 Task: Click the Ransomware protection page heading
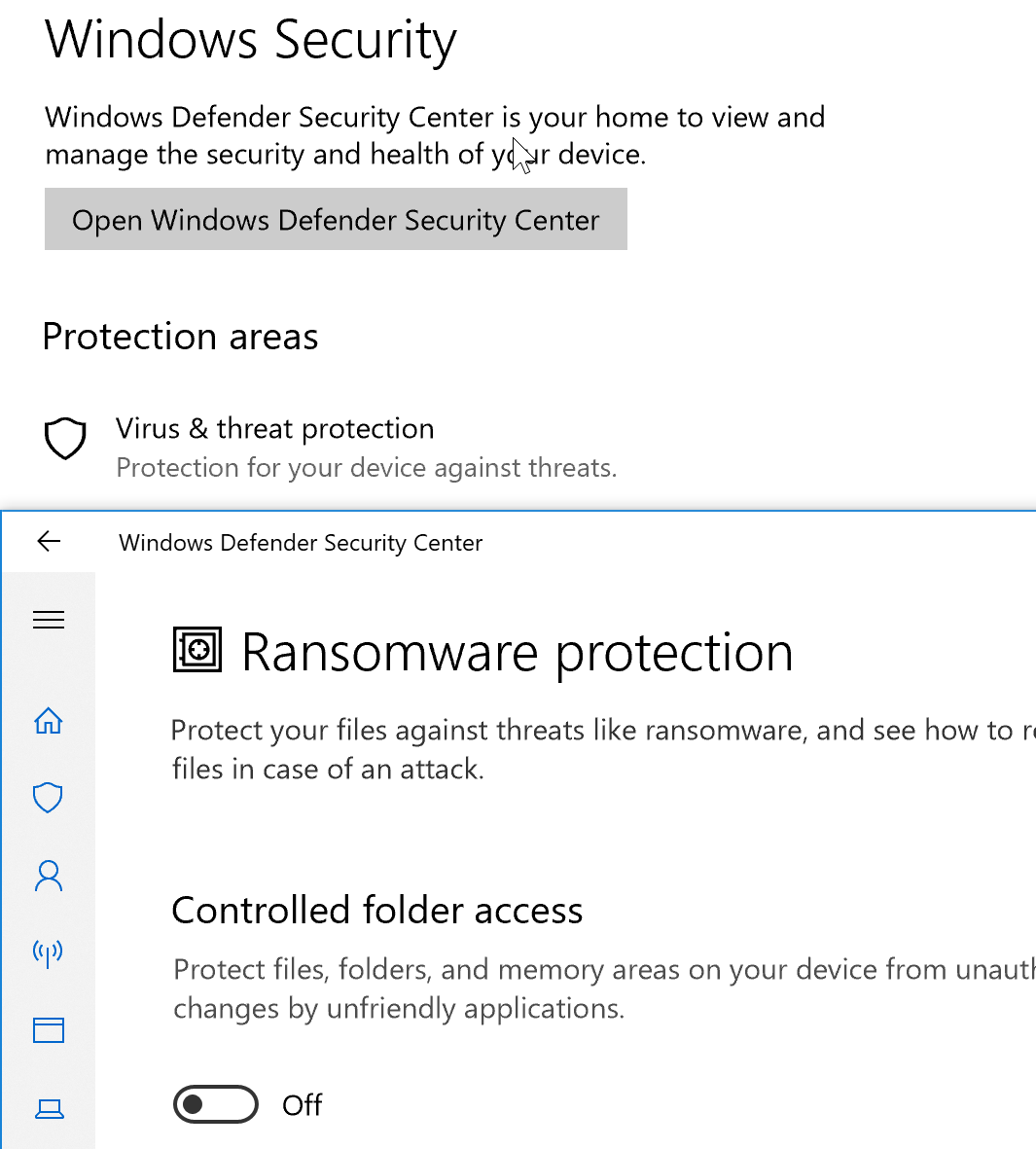517,652
